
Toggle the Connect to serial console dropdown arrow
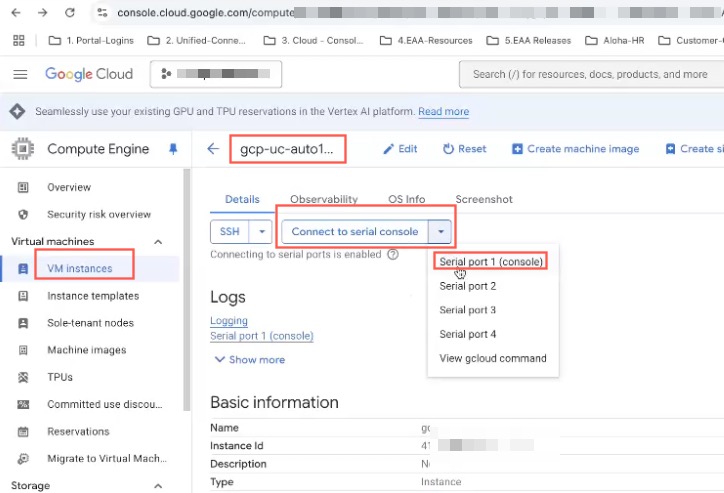pos(440,231)
